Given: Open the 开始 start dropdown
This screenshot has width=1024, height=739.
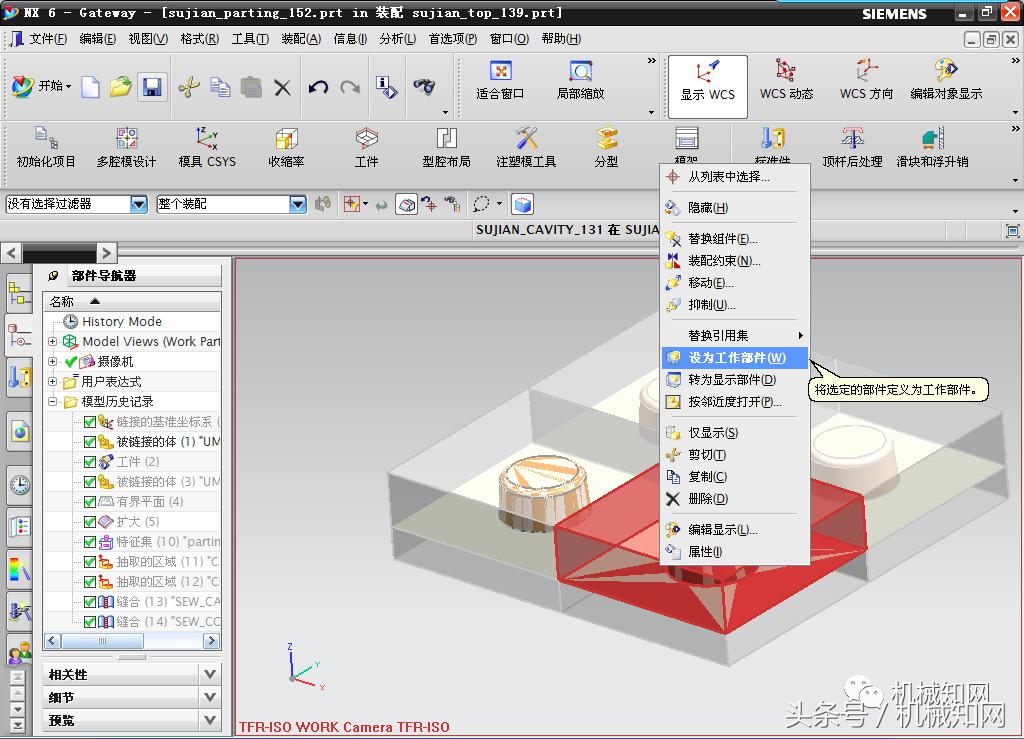Looking at the screenshot, I should [x=41, y=86].
